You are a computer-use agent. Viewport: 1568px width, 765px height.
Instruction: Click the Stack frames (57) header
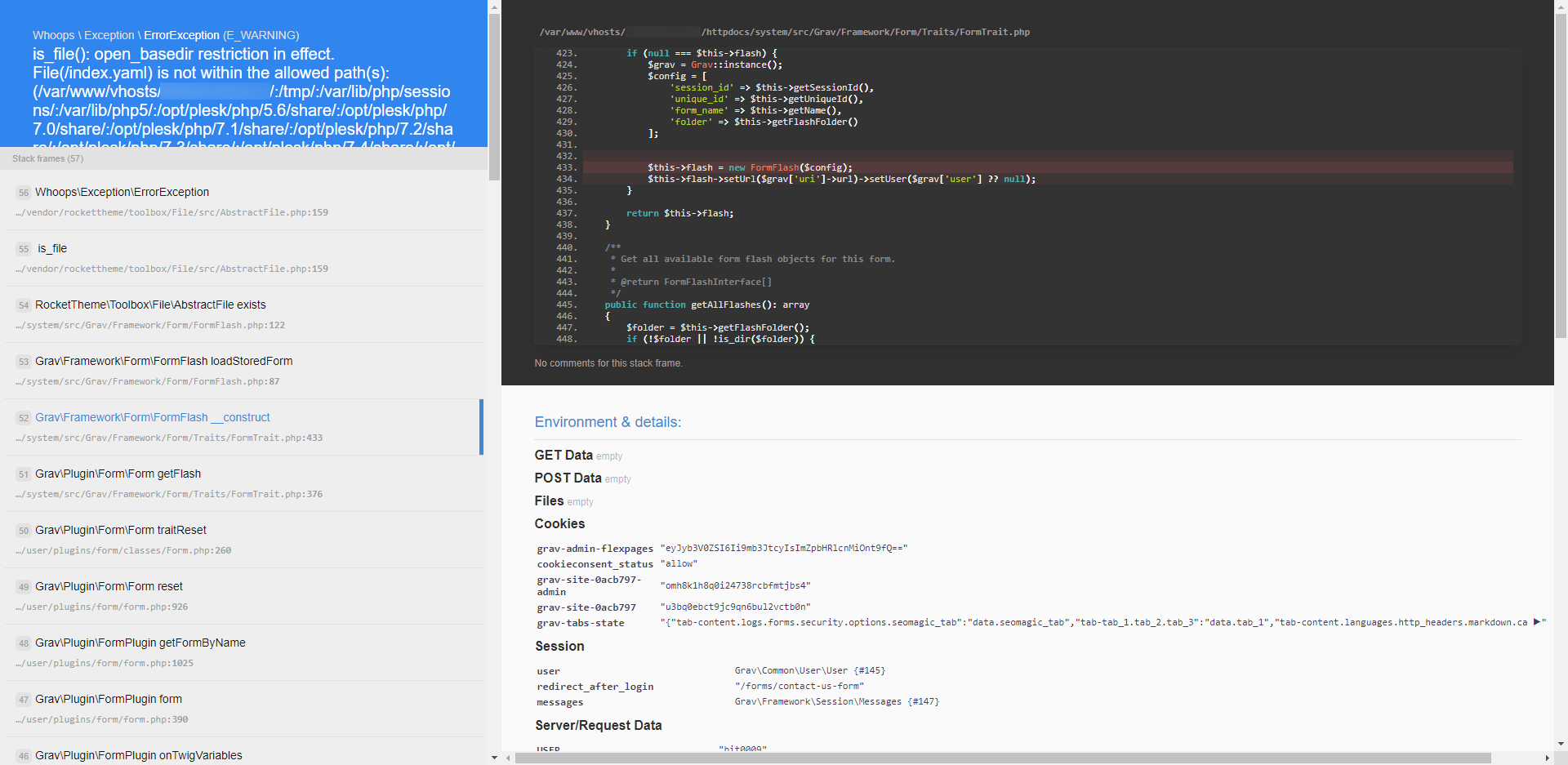[x=47, y=158]
